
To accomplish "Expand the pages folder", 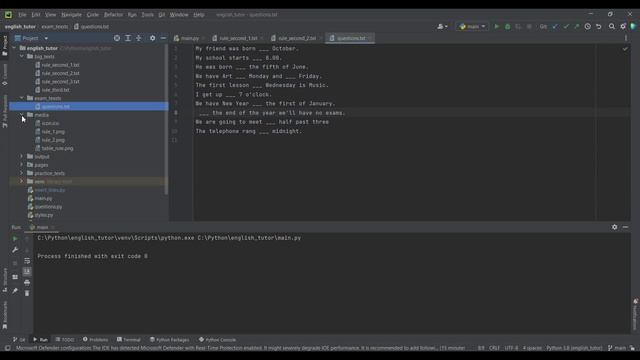I will (22, 165).
